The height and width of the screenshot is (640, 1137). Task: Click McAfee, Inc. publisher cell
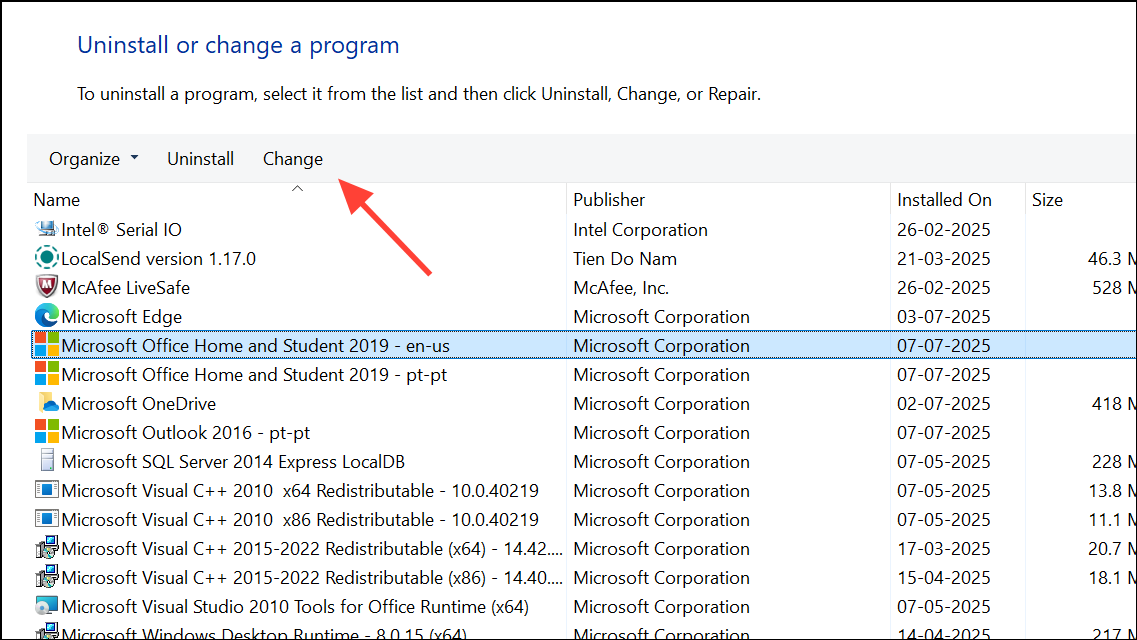621,288
